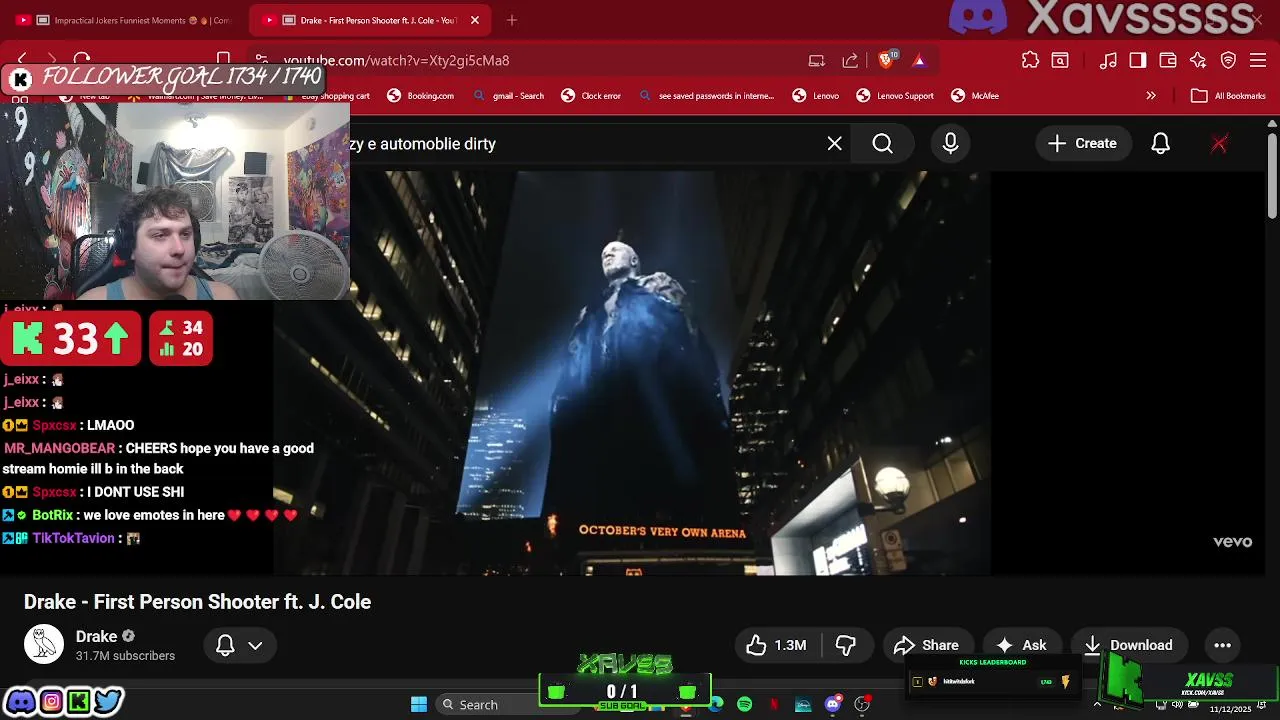Open YouTube notifications bell

pos(1160,144)
